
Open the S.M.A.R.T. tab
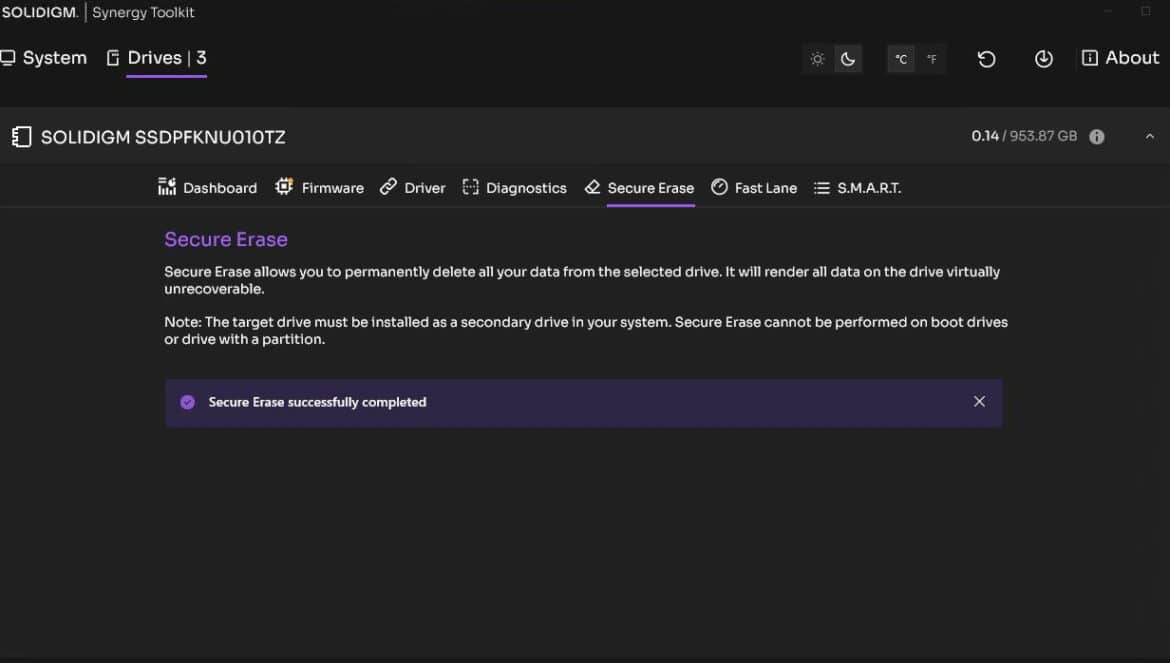[857, 188]
